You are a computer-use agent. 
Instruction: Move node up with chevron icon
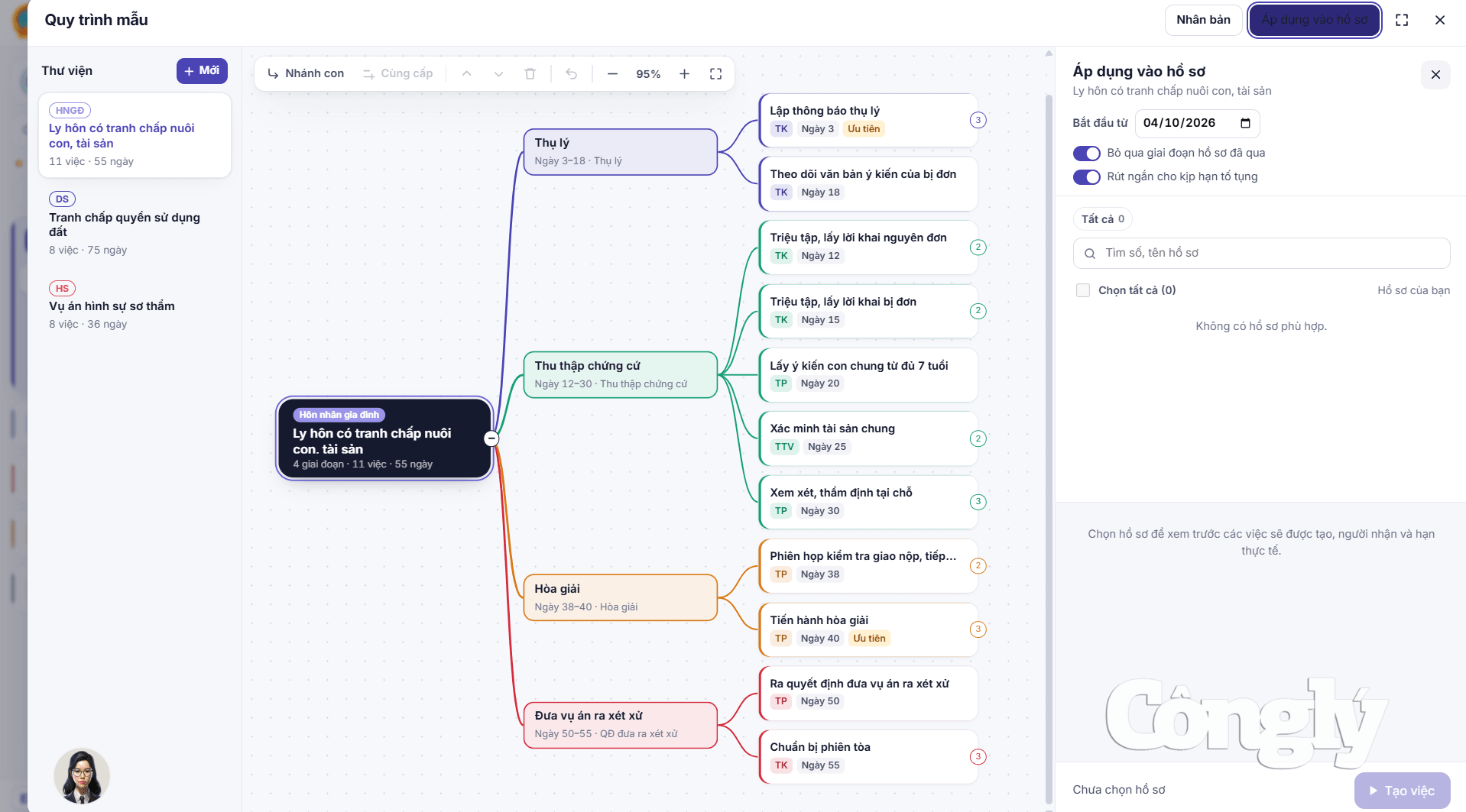466,74
